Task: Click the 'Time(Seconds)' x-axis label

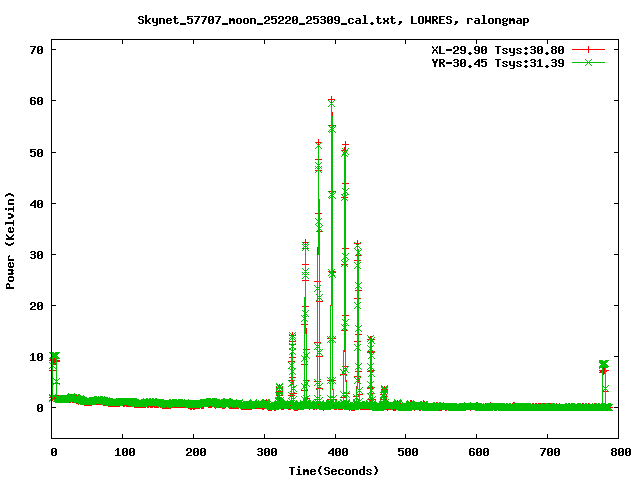Action: (333, 471)
